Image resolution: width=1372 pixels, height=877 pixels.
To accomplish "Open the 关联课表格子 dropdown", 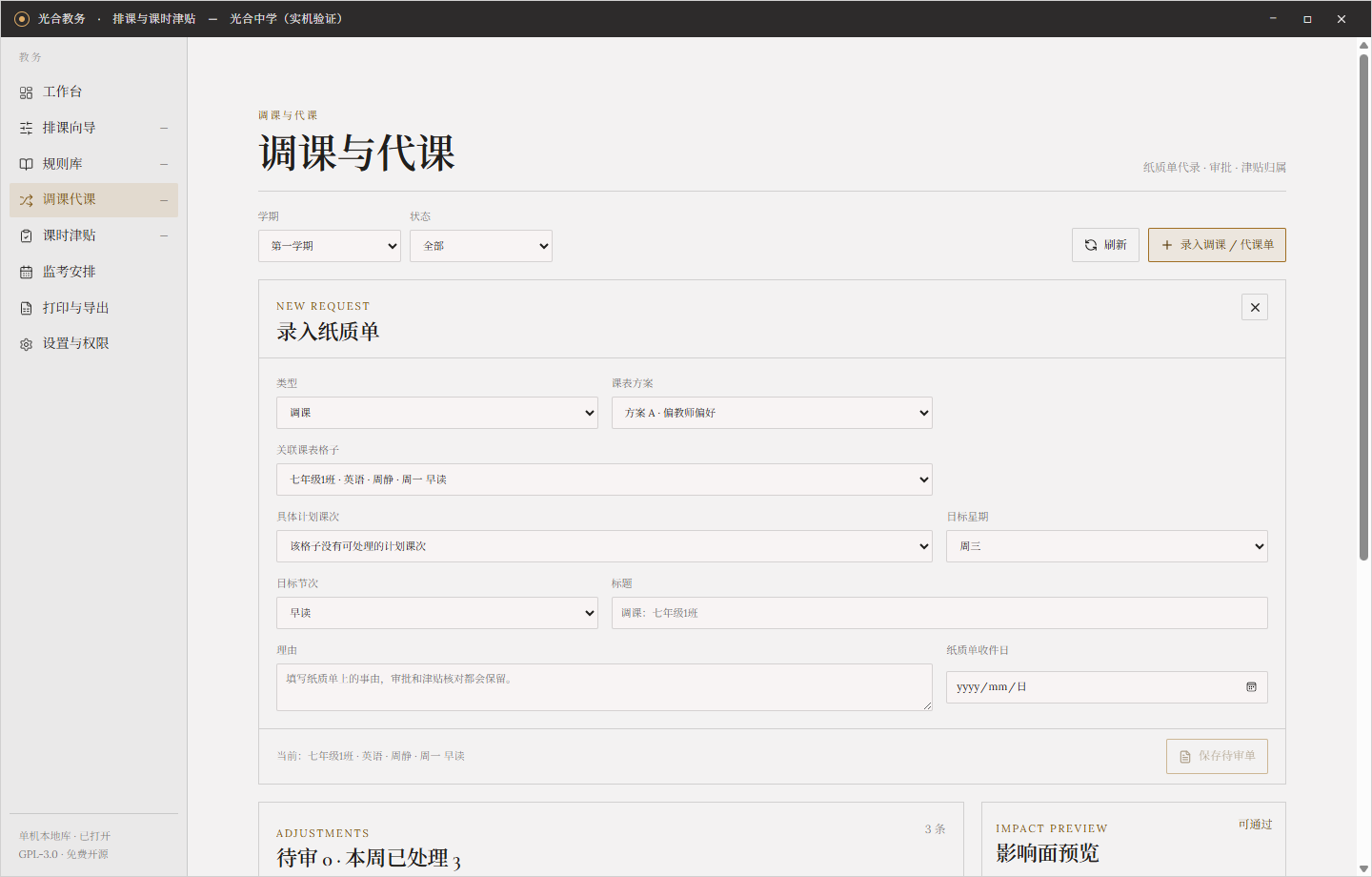I will tap(604, 479).
